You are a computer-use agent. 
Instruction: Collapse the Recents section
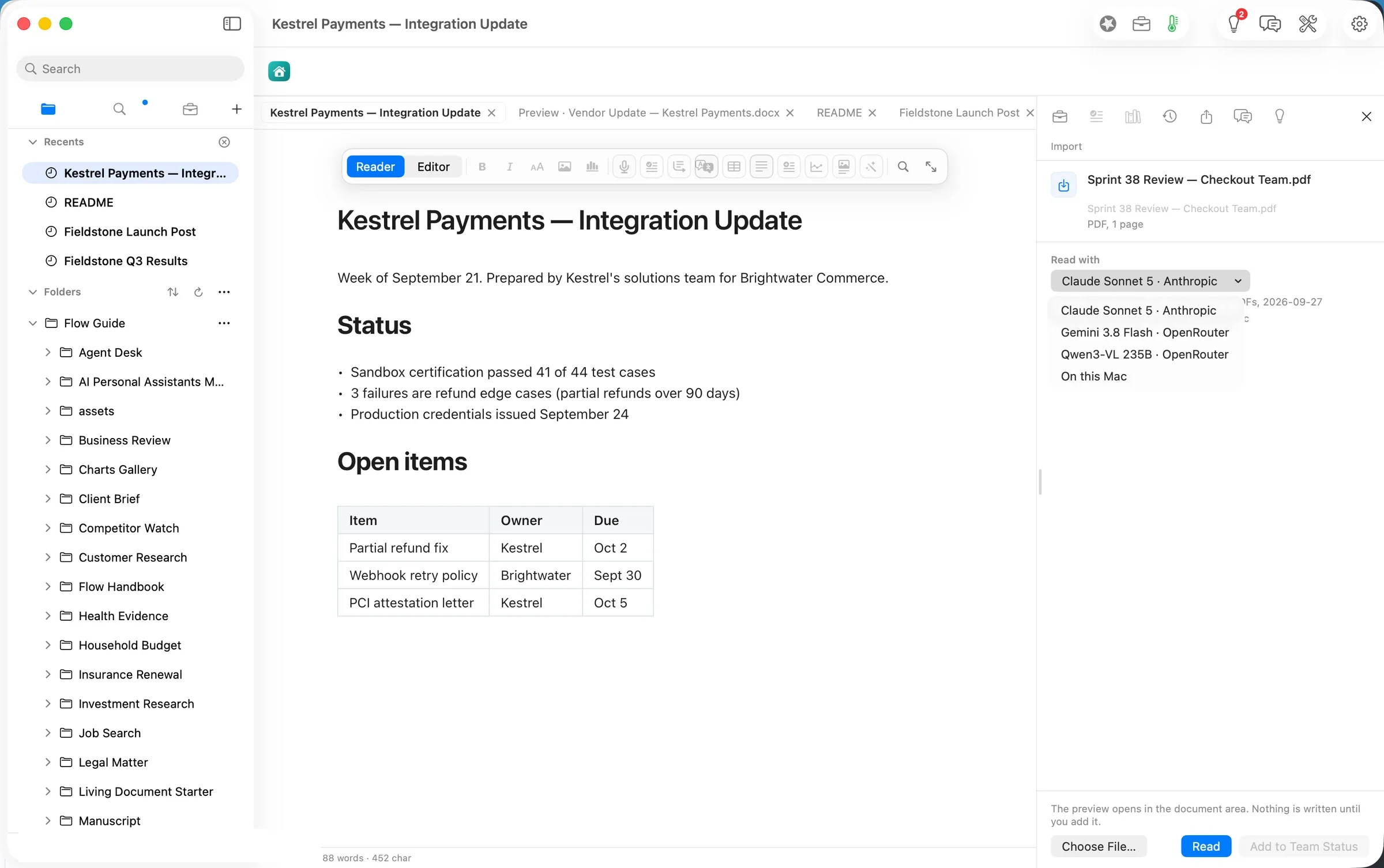point(33,142)
